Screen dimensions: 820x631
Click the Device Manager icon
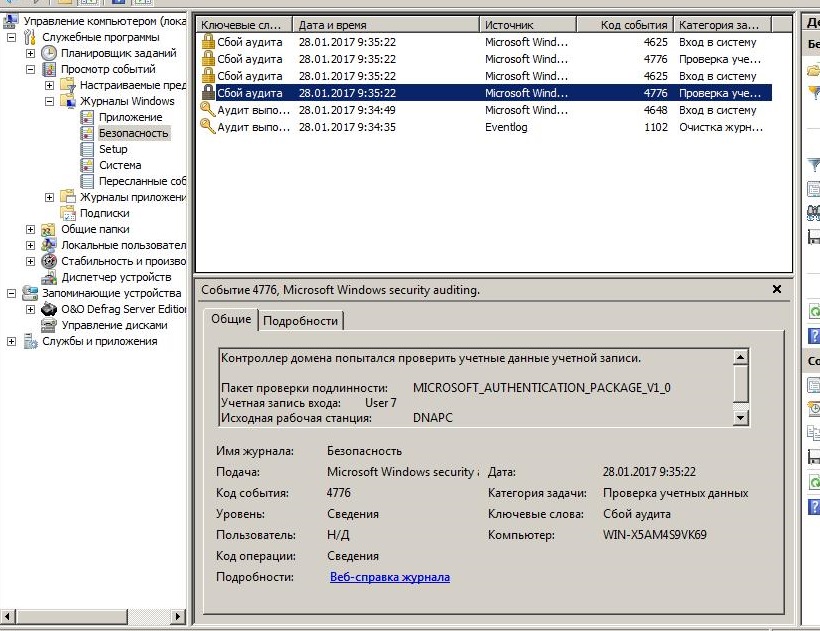tap(49, 277)
